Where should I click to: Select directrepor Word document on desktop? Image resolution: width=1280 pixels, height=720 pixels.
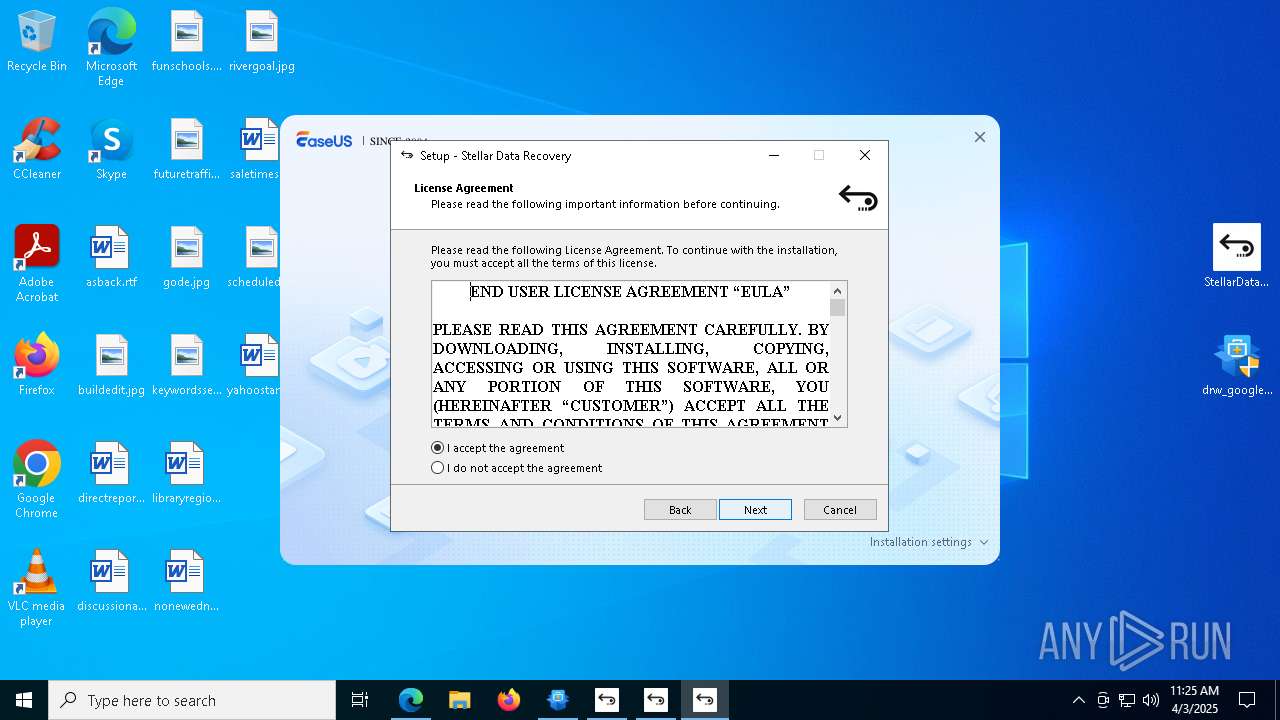point(111,474)
